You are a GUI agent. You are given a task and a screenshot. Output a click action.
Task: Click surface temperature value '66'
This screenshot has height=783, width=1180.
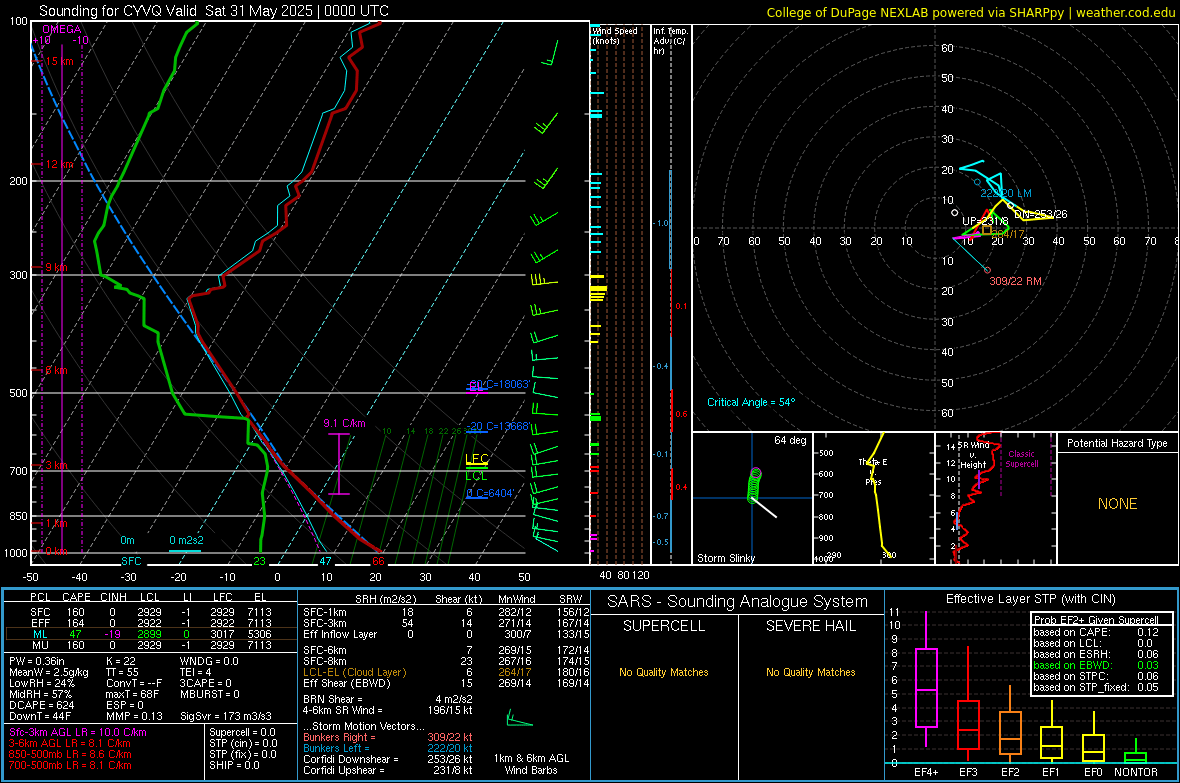click(378, 561)
